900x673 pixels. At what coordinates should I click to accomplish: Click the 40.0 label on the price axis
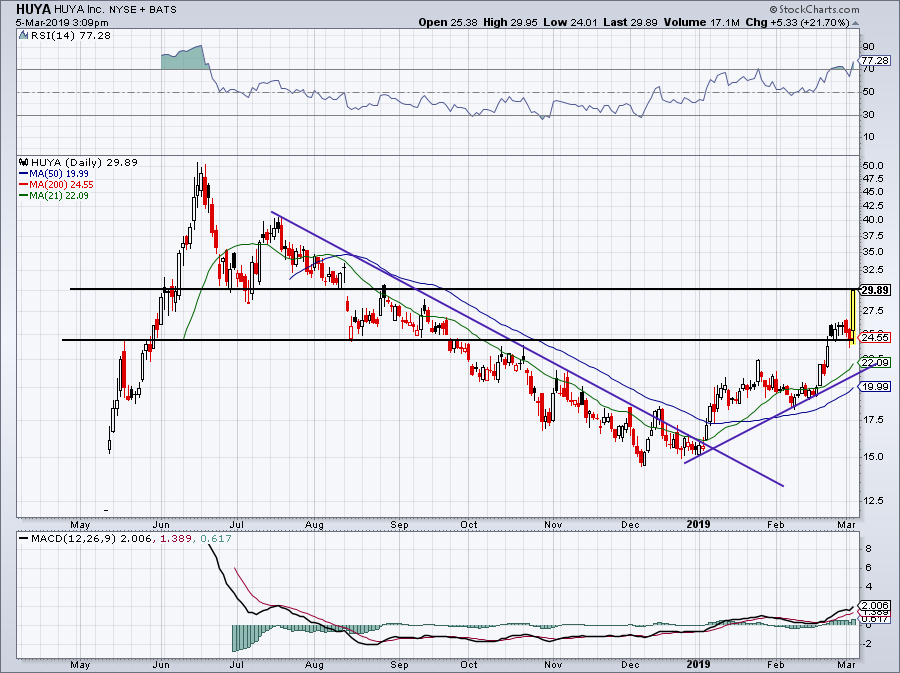point(872,220)
